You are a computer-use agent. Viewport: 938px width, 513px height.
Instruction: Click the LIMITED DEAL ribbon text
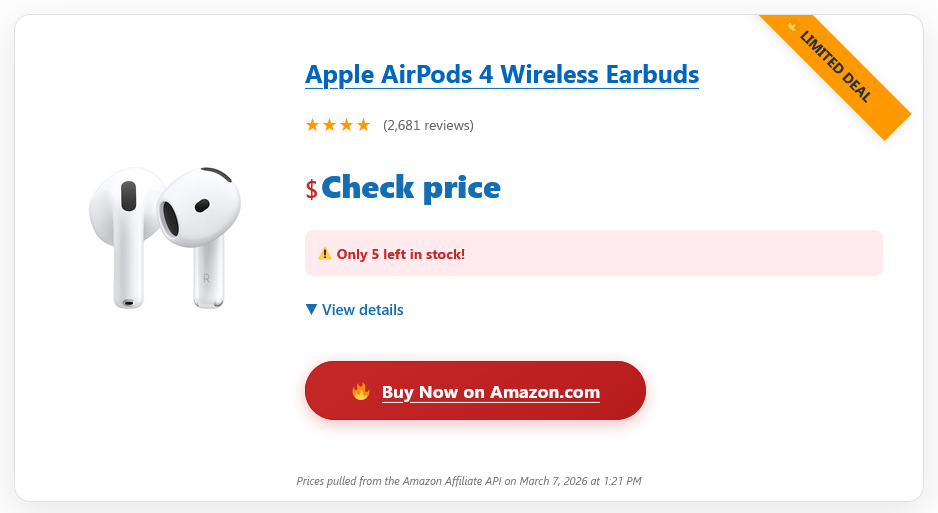(x=836, y=66)
